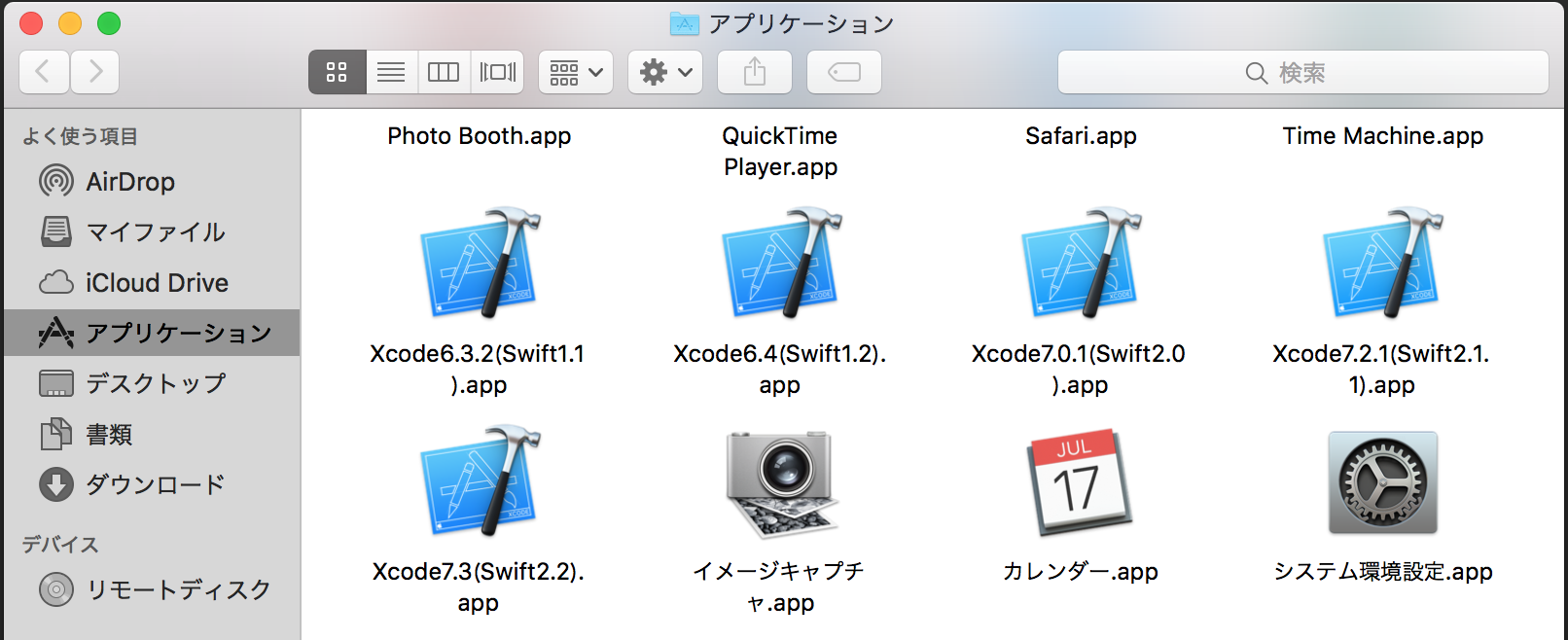Click the folder proxy icon in title bar
The image size is (1568, 640).
(685, 23)
